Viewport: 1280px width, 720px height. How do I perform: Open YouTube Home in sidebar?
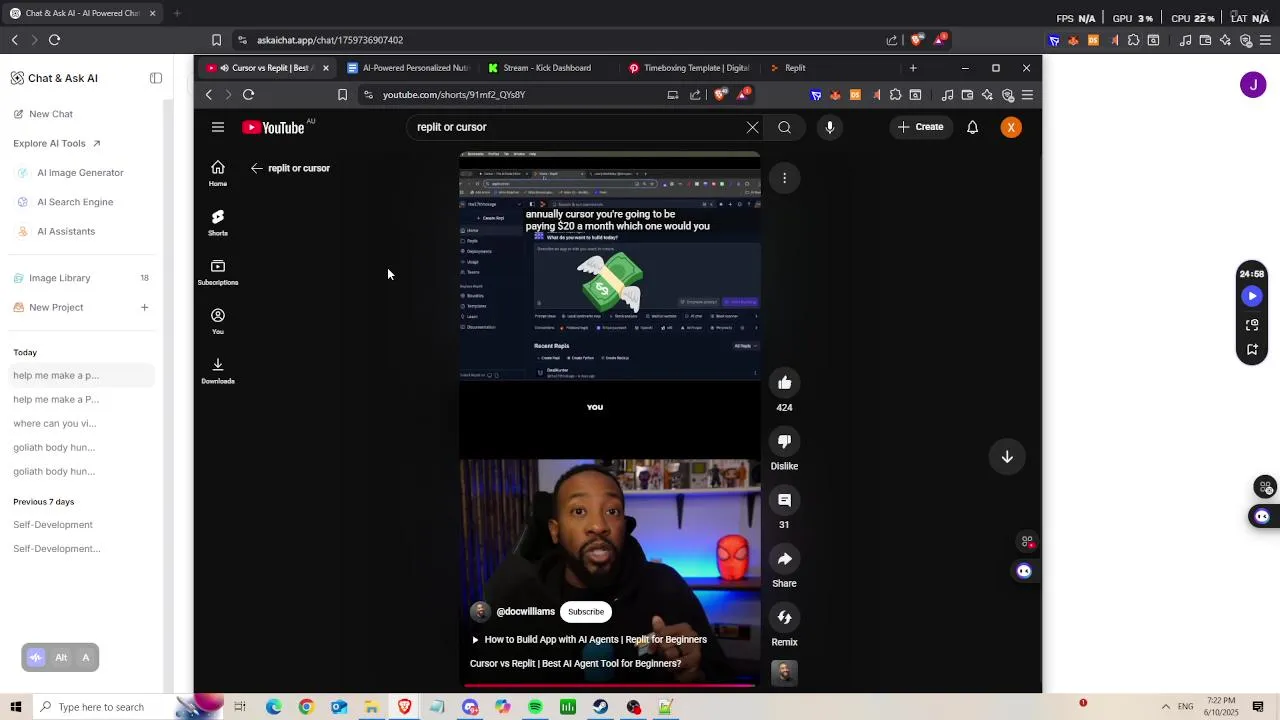tap(218, 173)
